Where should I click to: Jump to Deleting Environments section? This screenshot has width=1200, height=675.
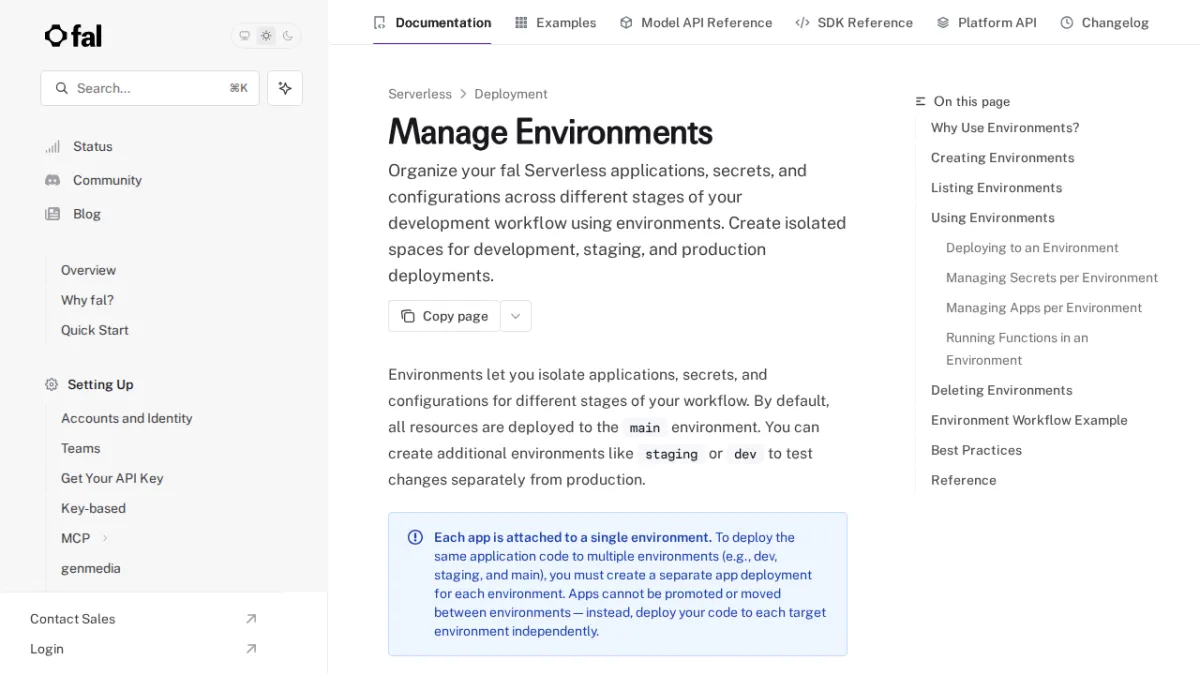(x=1001, y=390)
